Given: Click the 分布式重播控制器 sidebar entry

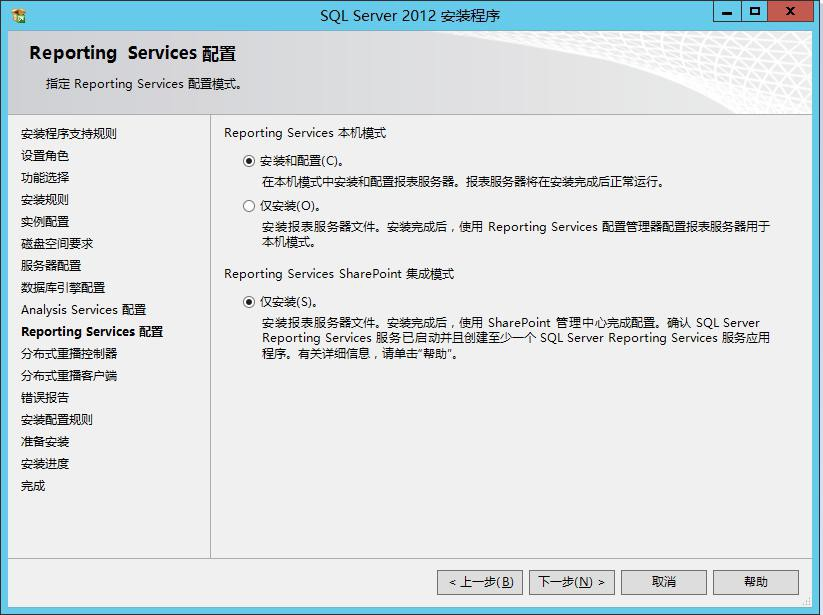Looking at the screenshot, I should pos(69,354).
